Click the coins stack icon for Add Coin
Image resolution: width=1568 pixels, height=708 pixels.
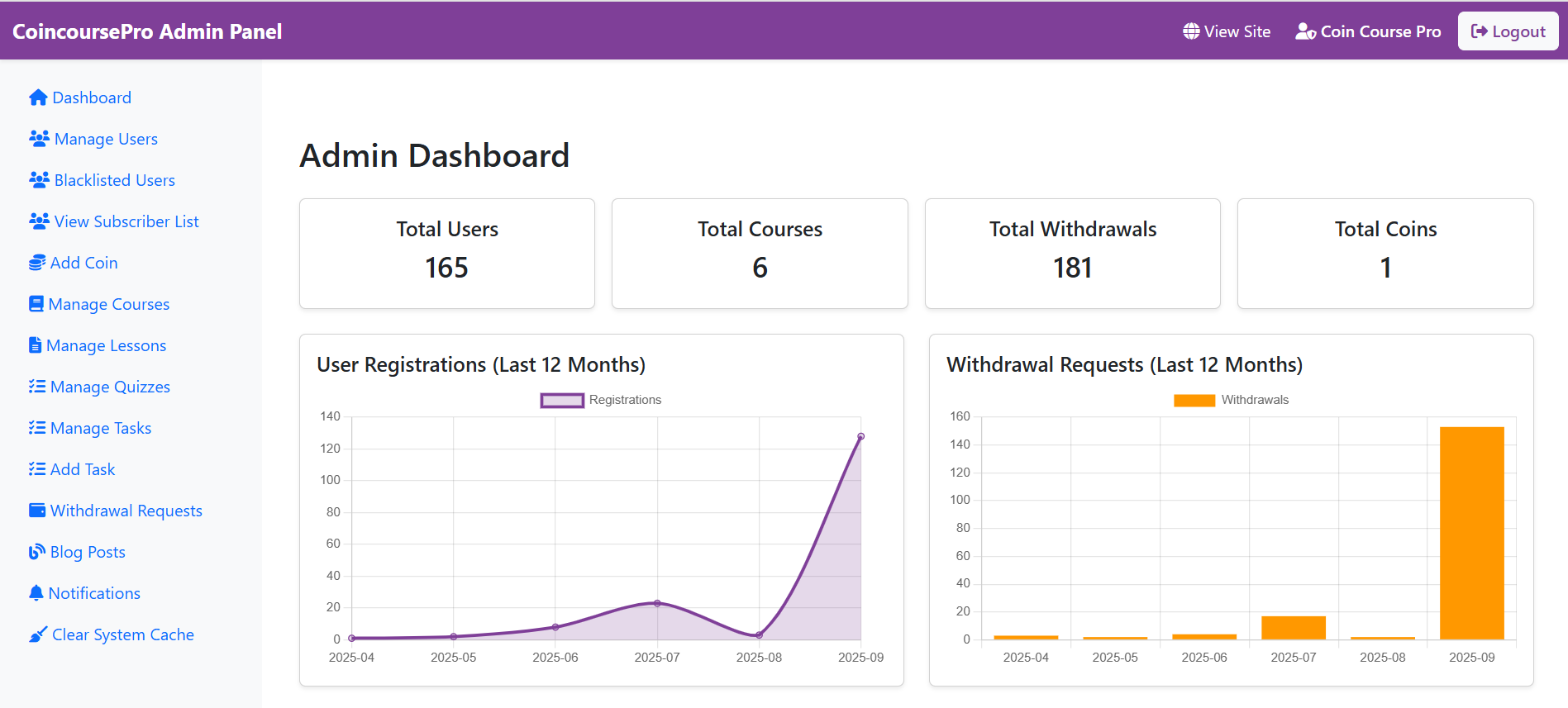click(x=37, y=263)
